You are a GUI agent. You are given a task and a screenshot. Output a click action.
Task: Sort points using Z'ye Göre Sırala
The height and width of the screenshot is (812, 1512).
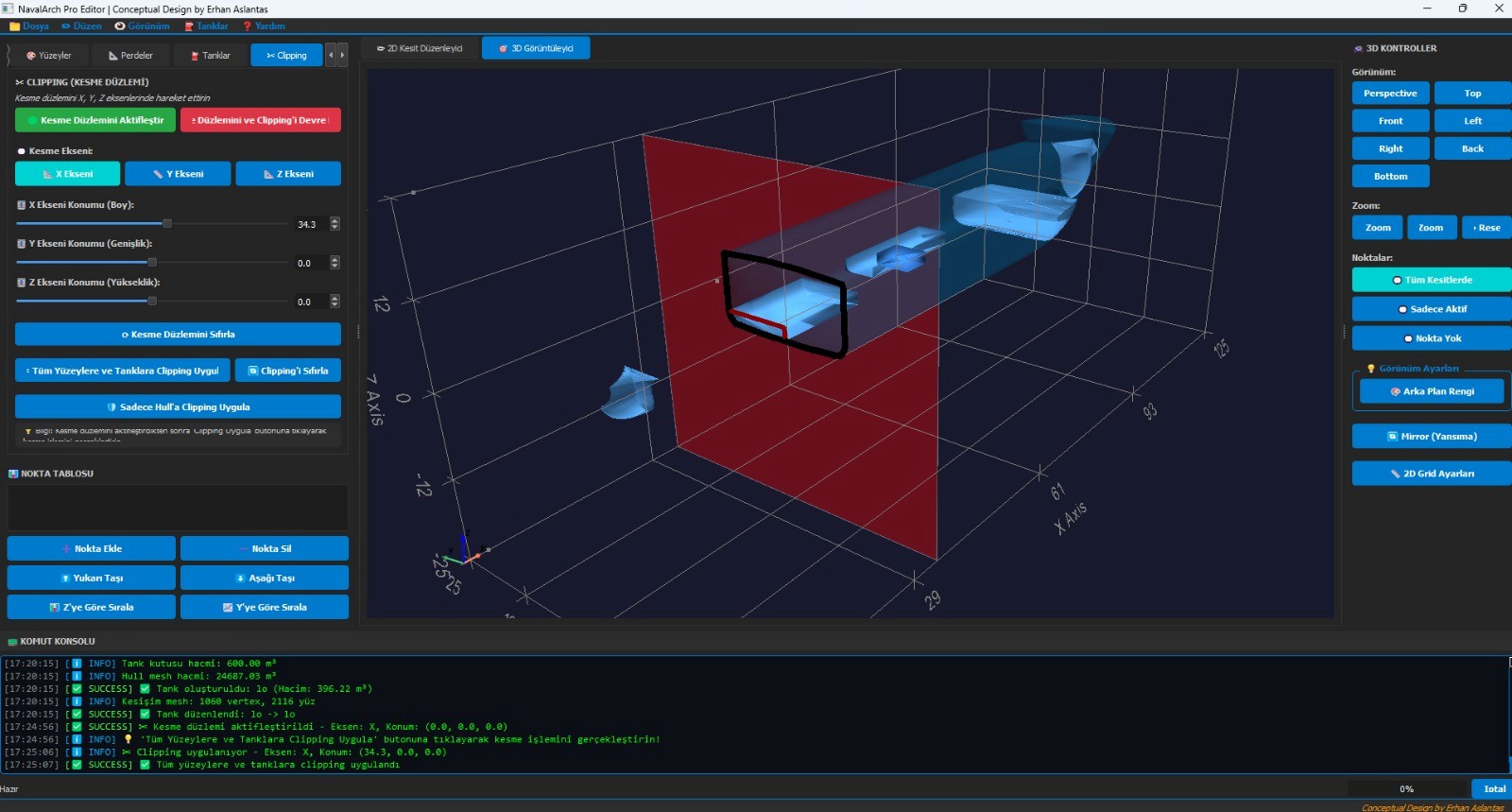[92, 608]
